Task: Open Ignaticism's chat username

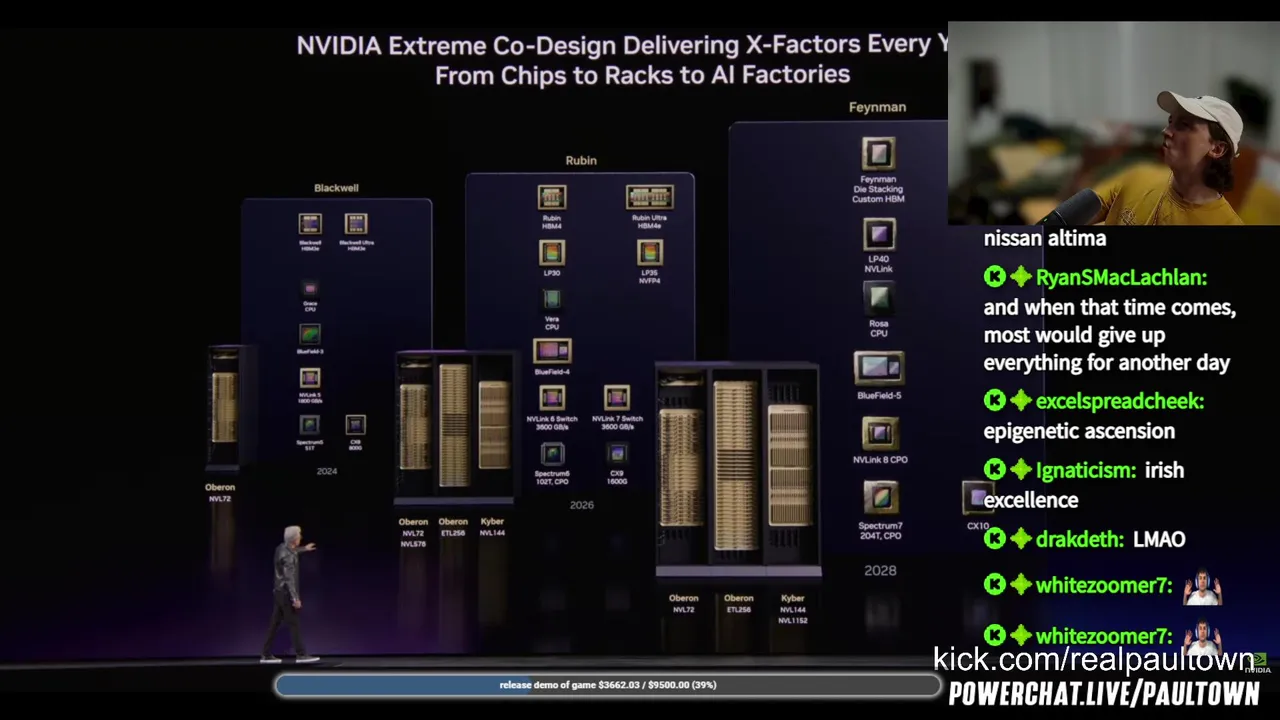Action: 1086,471
